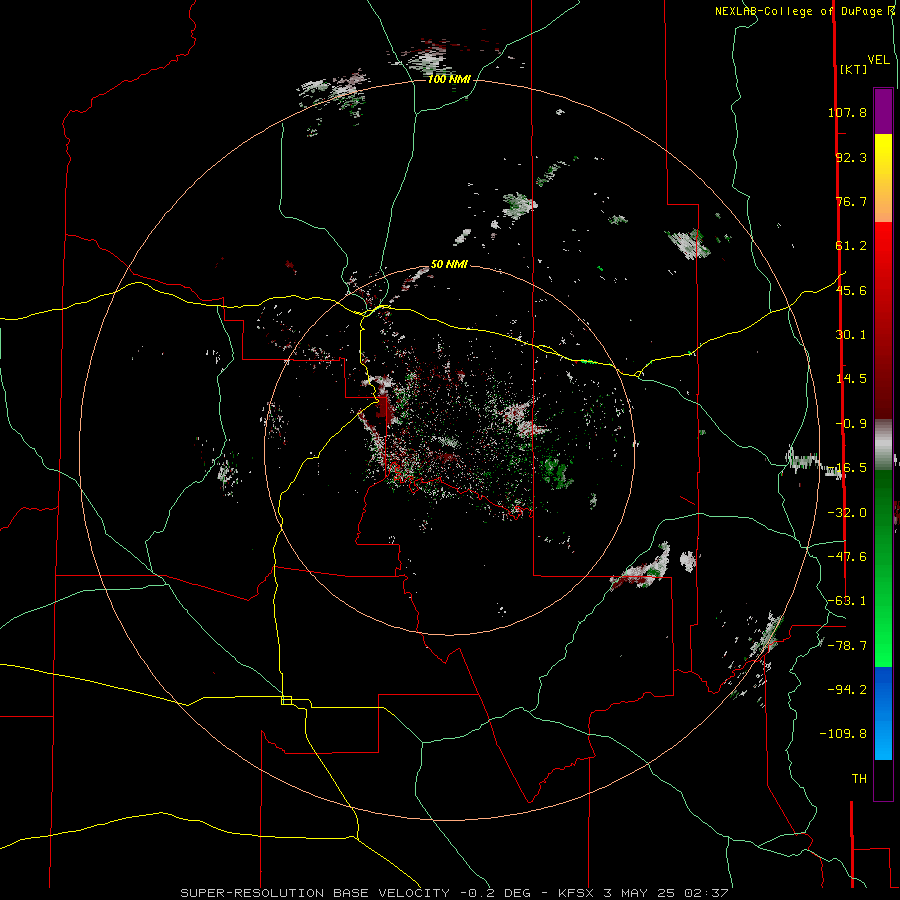Click the gray near-zero segment of the color bar
This screenshot has width=900, height=900.
pos(883,444)
